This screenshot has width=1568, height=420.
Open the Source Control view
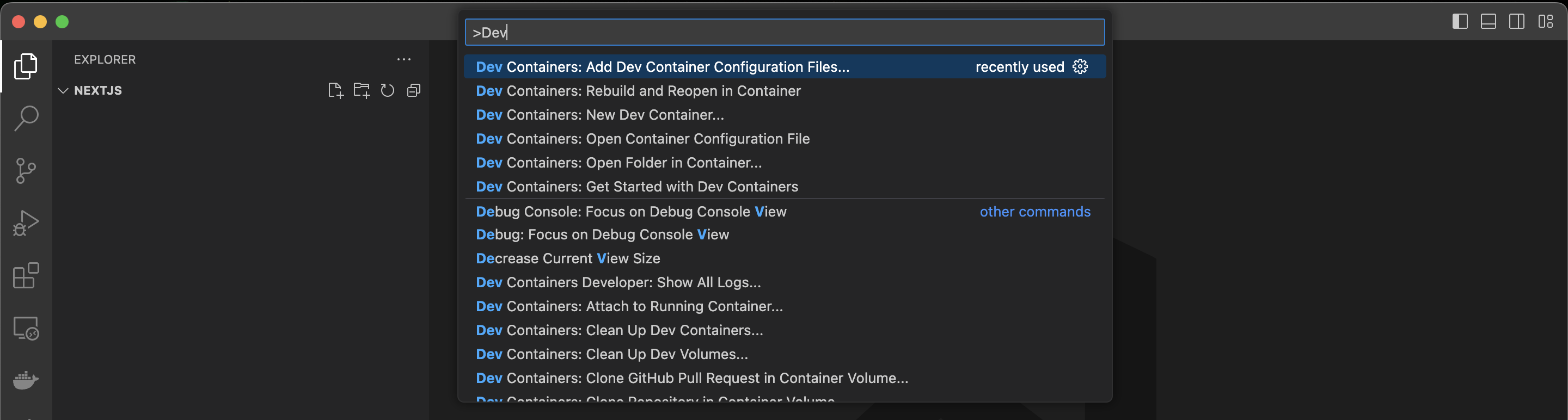[x=26, y=171]
